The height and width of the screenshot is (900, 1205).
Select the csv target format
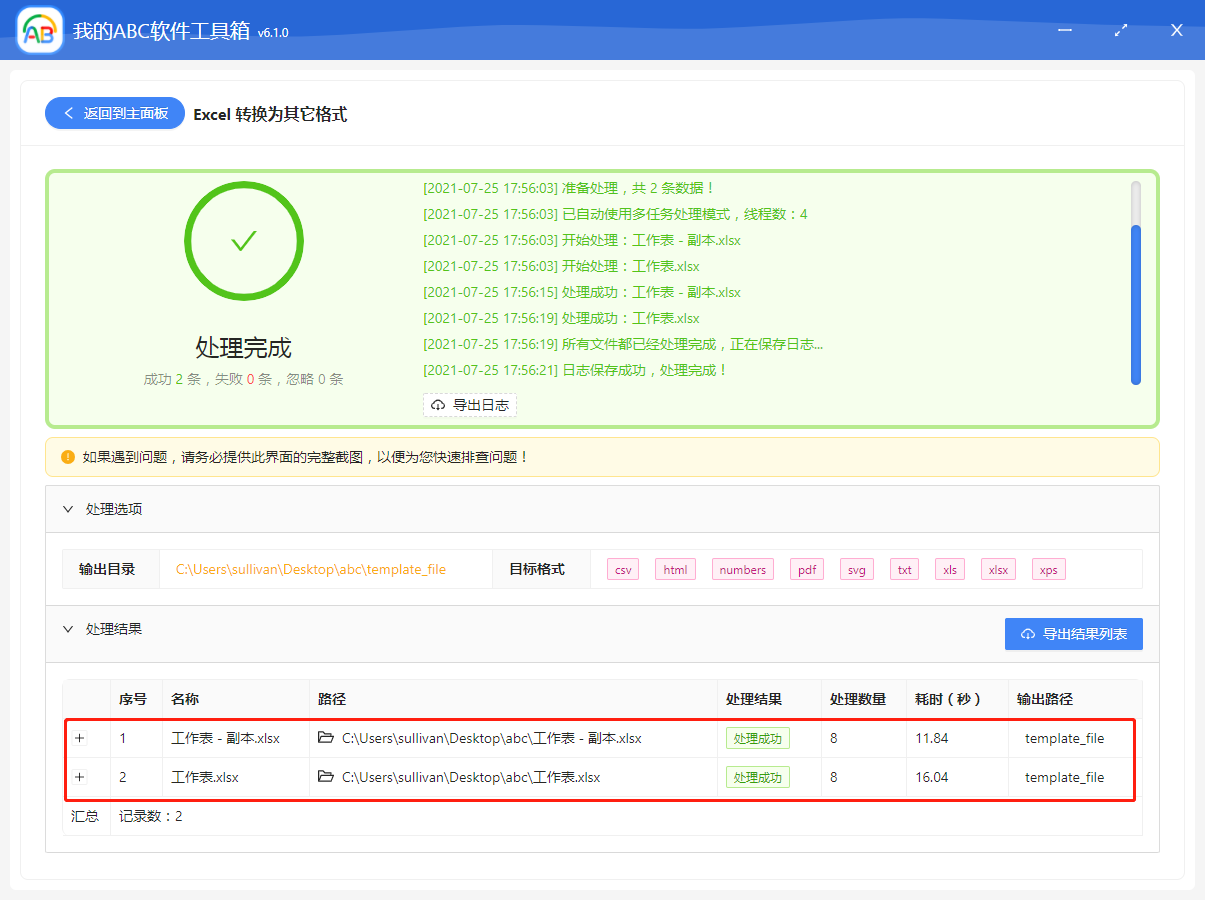(622, 568)
